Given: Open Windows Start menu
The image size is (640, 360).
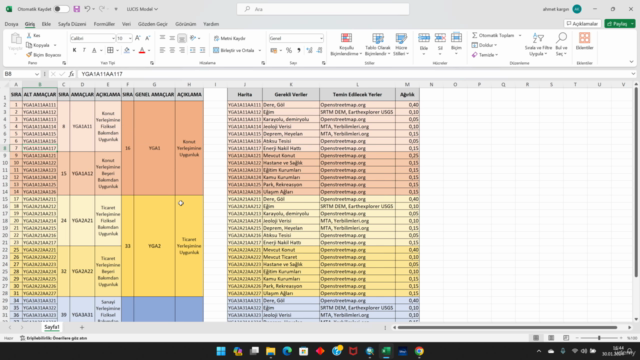Looking at the screenshot, I should 221,351.
